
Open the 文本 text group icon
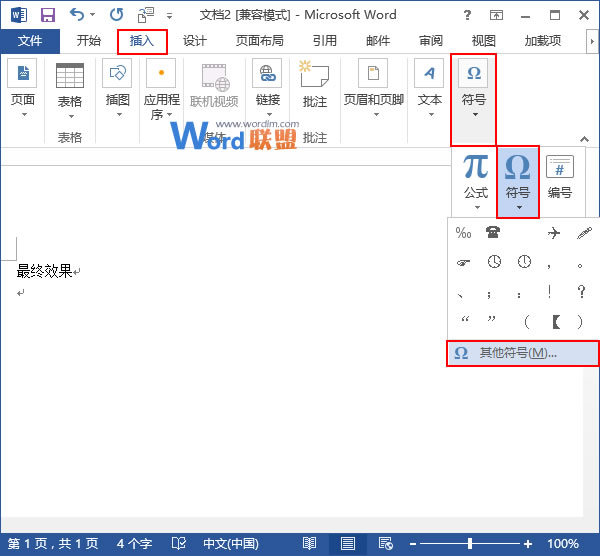pos(429,73)
